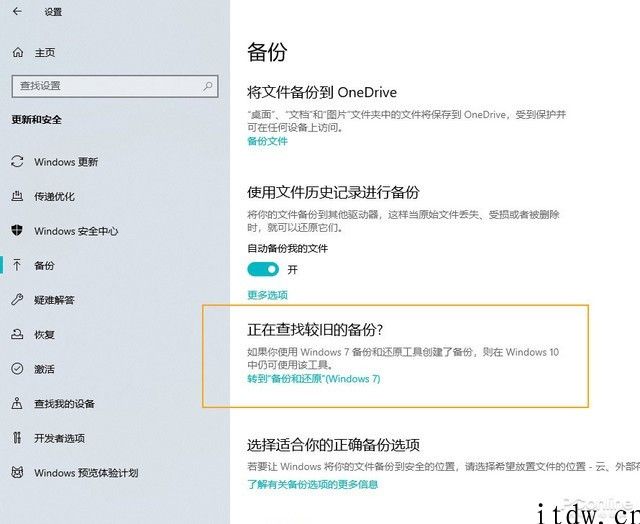Click the 查找我的设备 icon
640x524 pixels.
click(17, 404)
